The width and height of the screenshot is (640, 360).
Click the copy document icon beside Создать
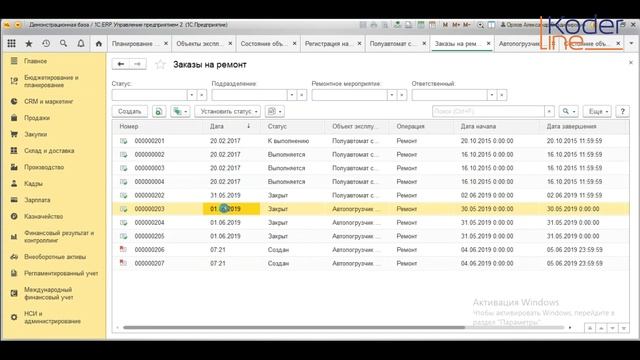[159, 111]
